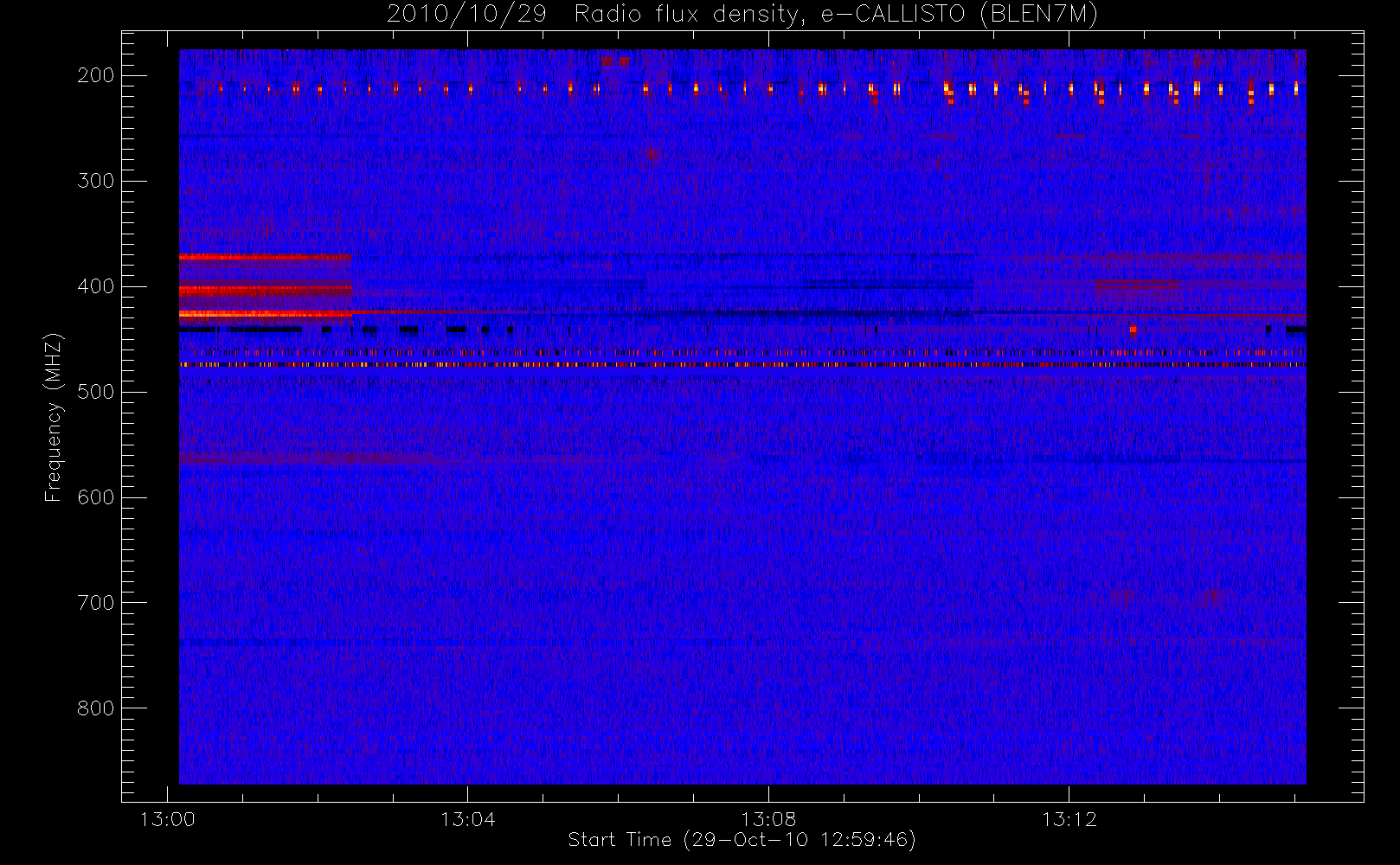Click the plot title 'Radio flux density, e-CALLISTO (BLEN7M)'

[836, 15]
